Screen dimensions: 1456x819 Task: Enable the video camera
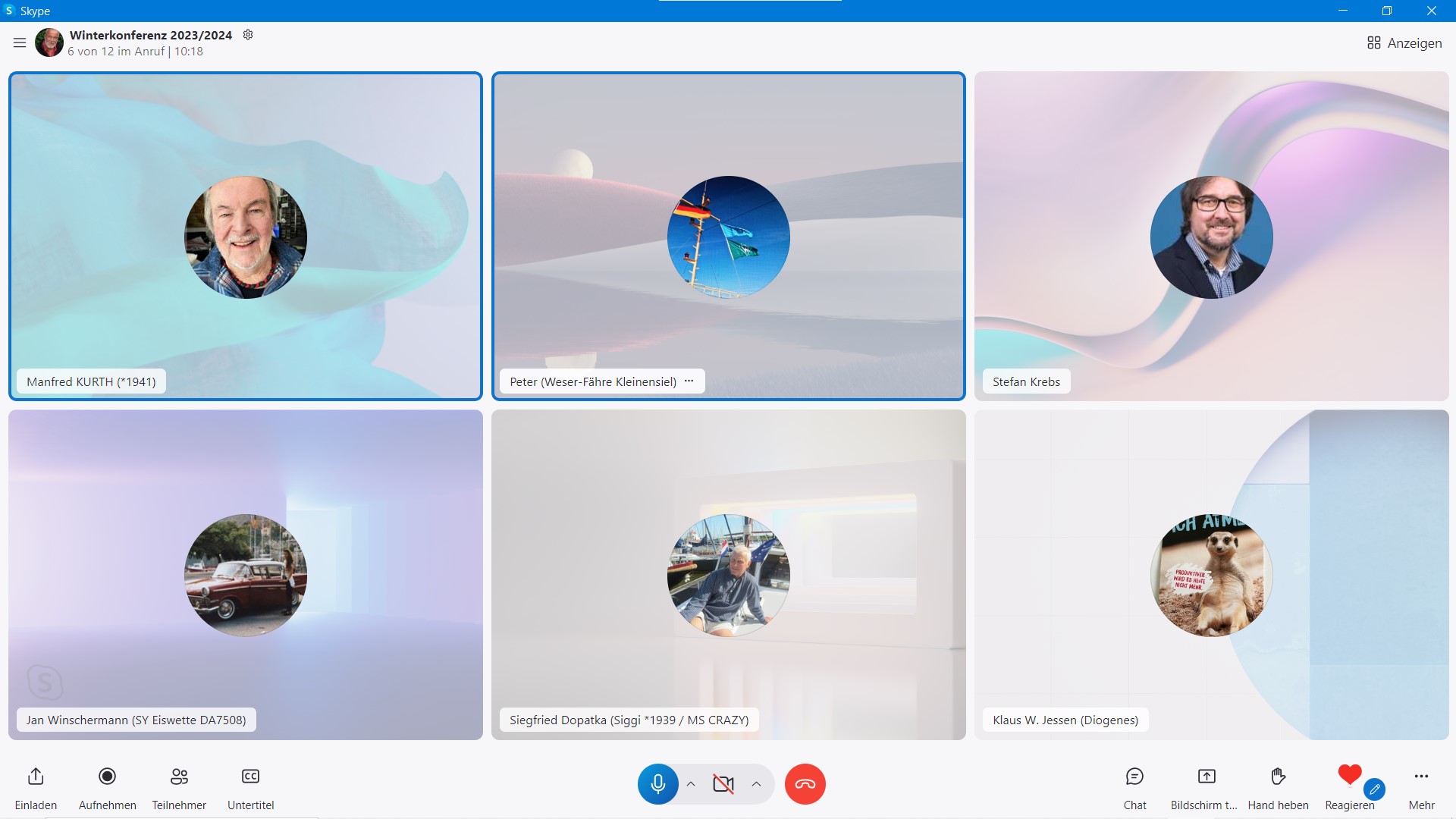coord(723,783)
